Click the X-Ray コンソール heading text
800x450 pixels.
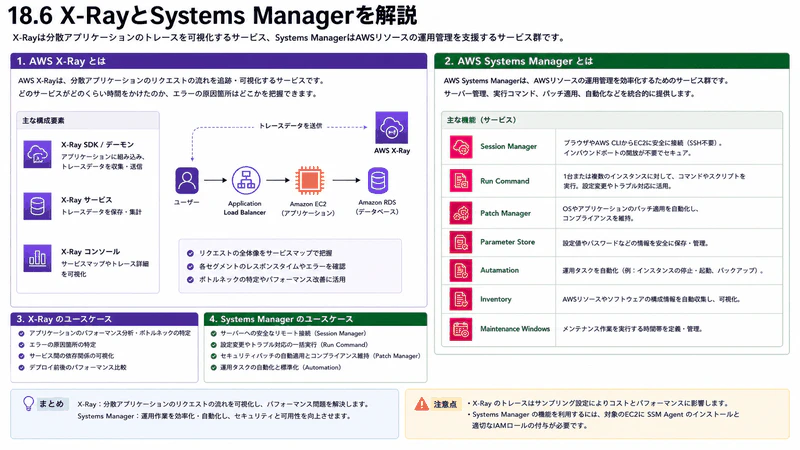pyautogui.click(x=91, y=252)
